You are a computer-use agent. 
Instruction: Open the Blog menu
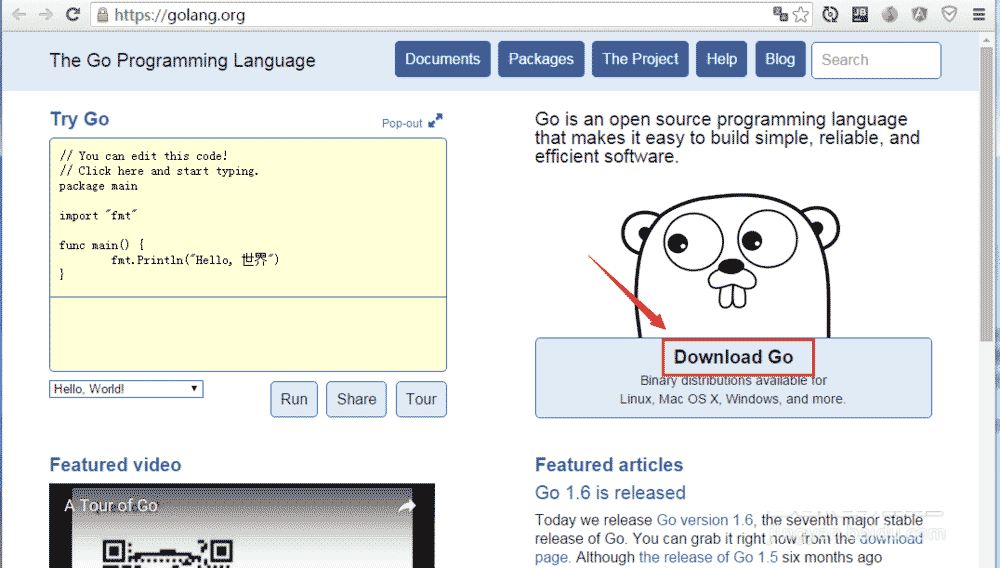coord(780,59)
